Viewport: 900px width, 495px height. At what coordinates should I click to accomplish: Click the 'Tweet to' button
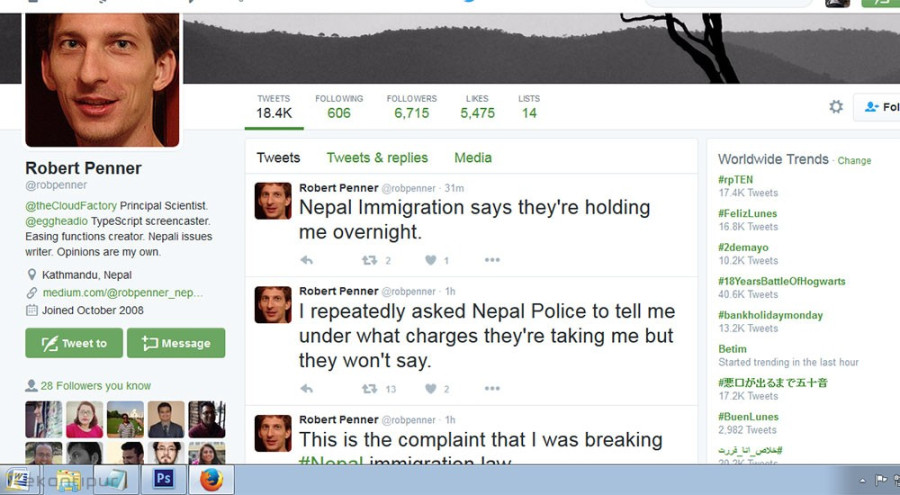coord(74,343)
